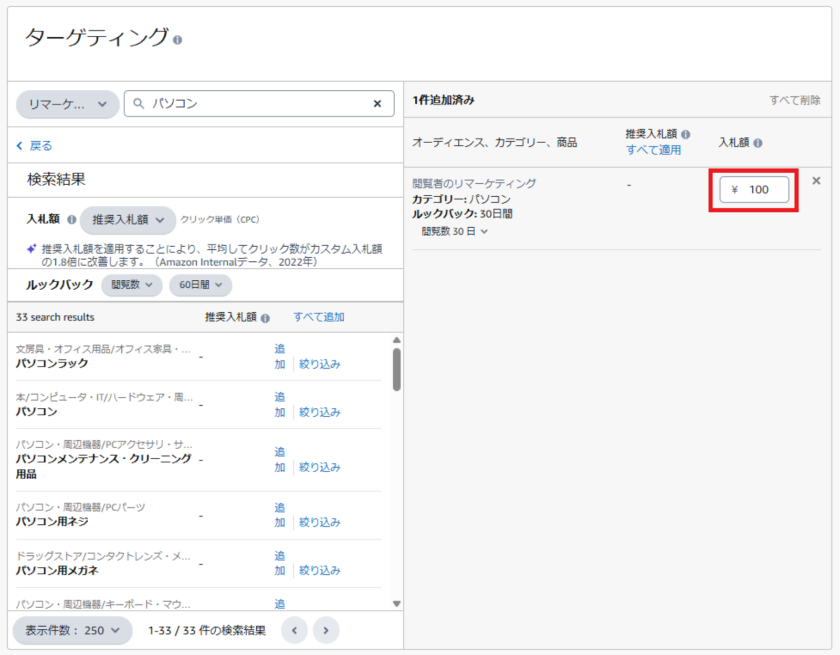Click info icon next to 入札額 column header on right
Image resolution: width=840 pixels, height=655 pixels.
point(758,144)
